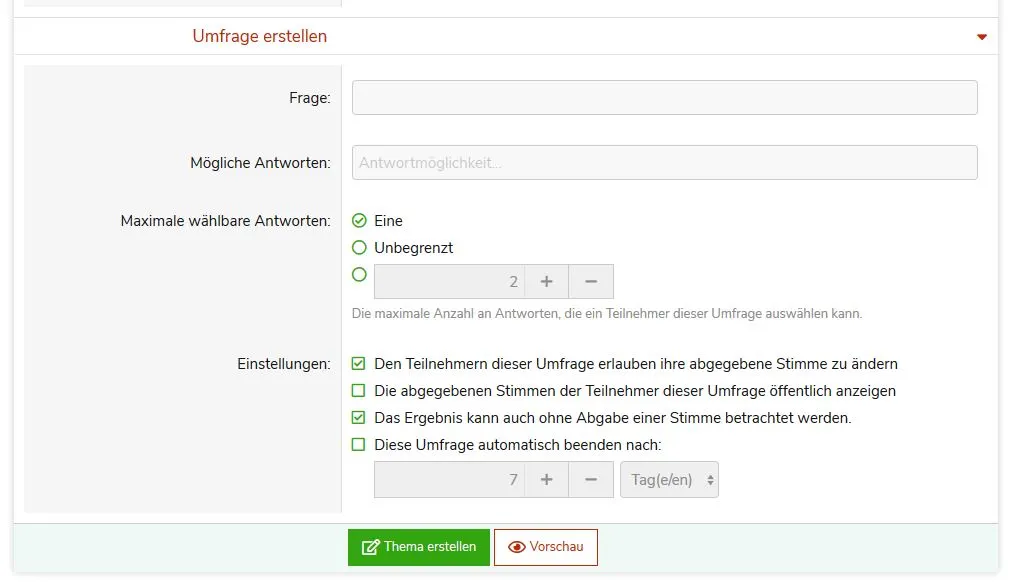
Task: Click the poll duration number field
Action: click(448, 480)
